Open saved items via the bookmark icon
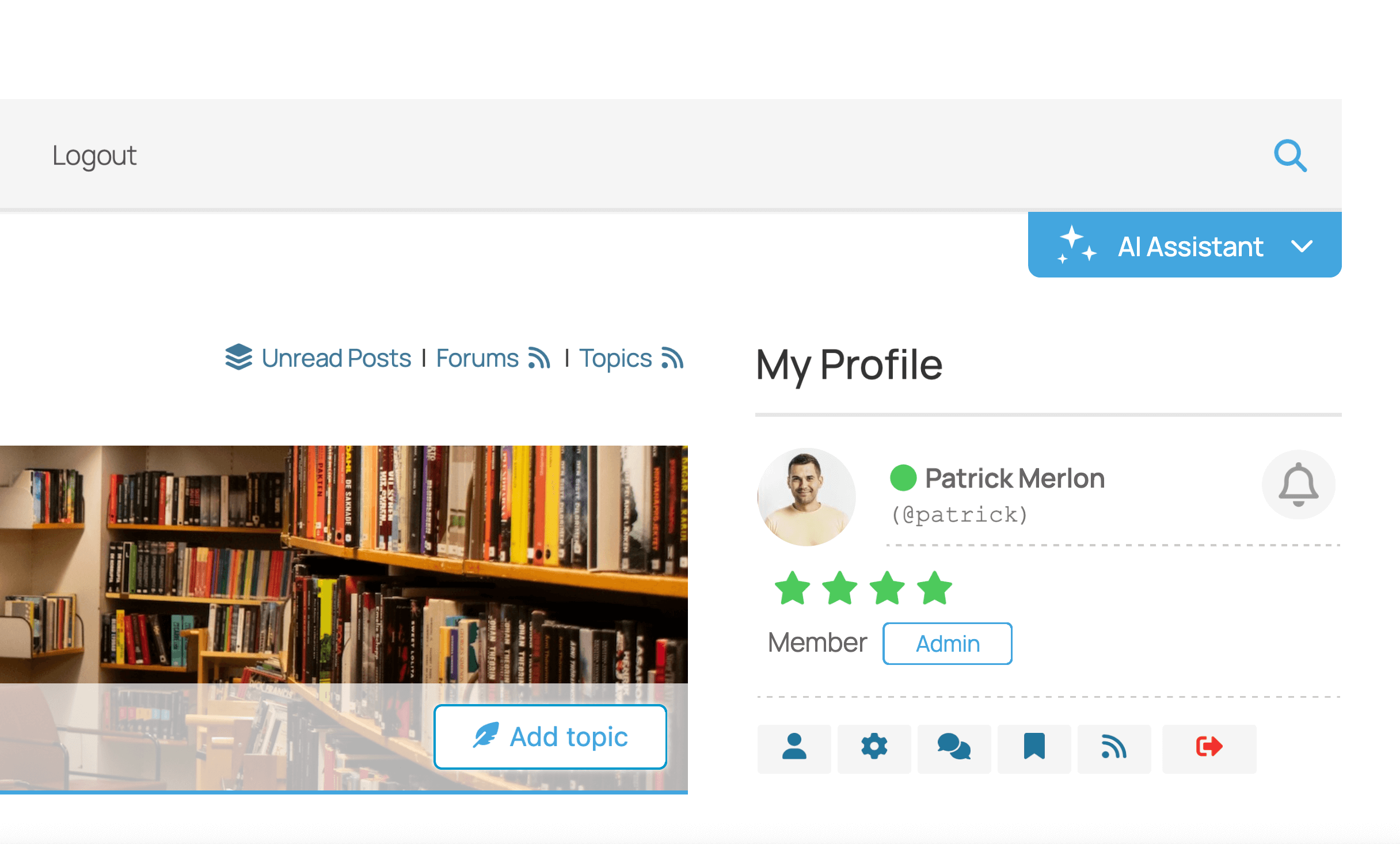Image resolution: width=1400 pixels, height=844 pixels. (1034, 748)
